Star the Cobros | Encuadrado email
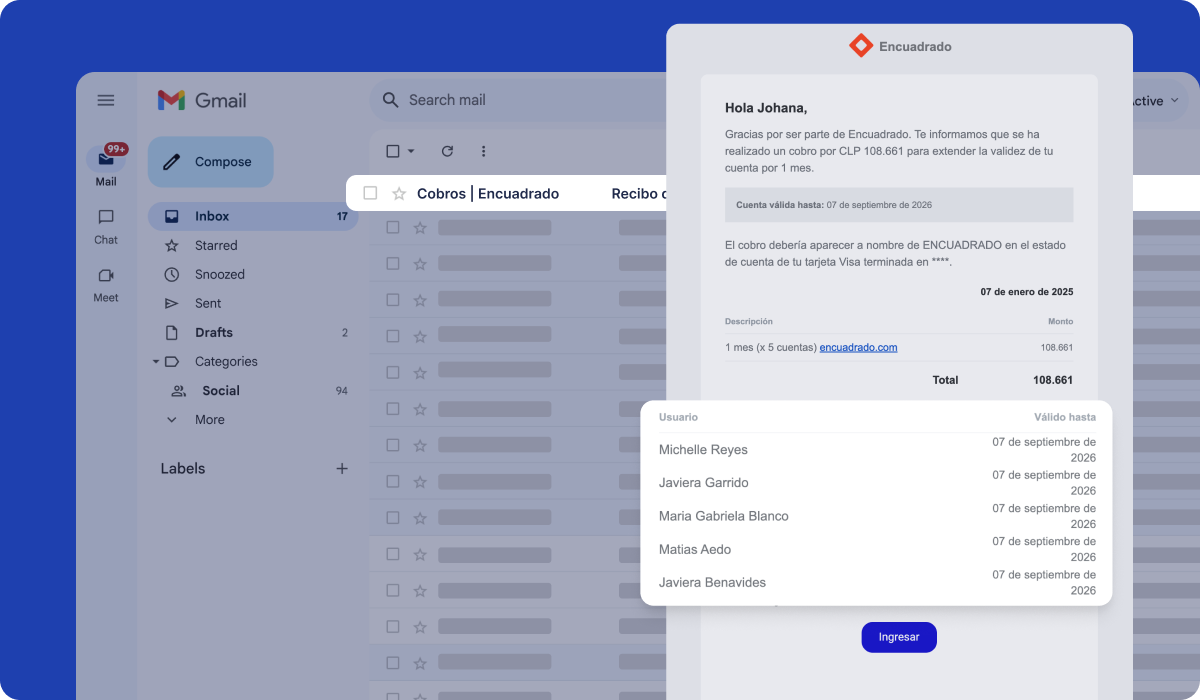 [398, 193]
